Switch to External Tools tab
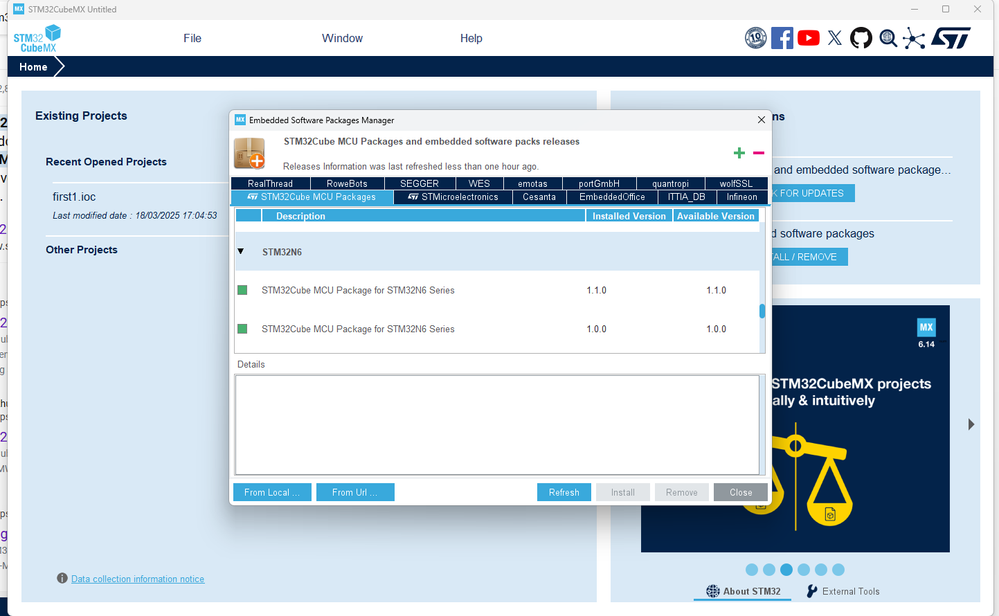999x616 pixels. (843, 591)
